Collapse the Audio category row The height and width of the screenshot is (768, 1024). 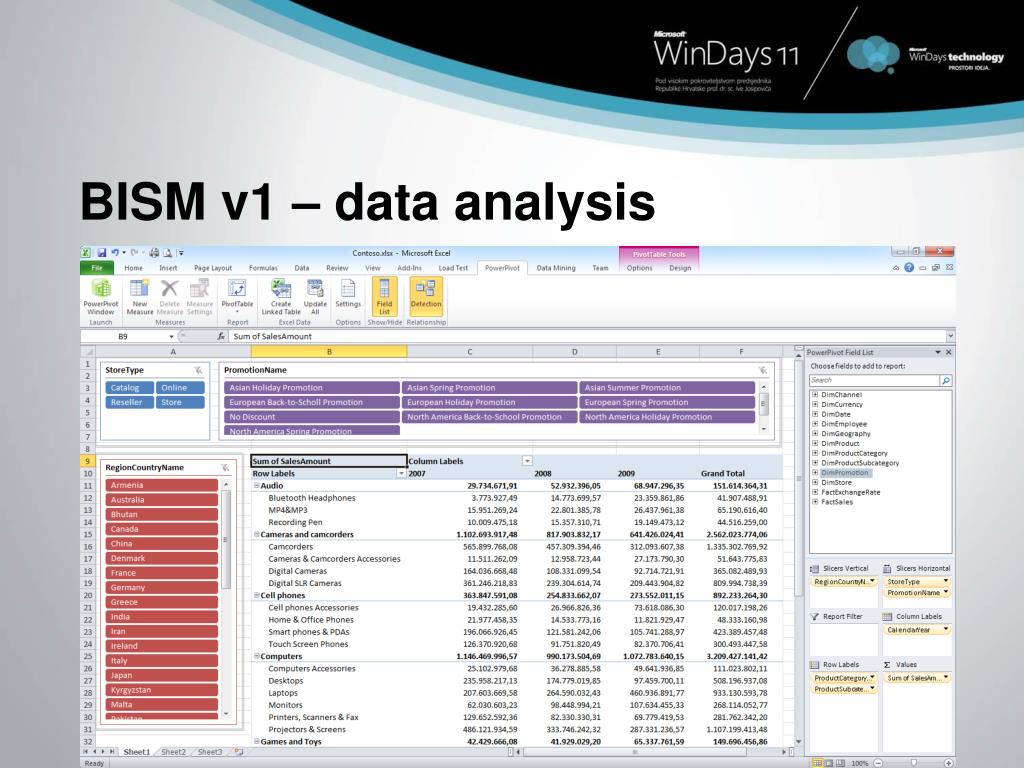[256, 486]
